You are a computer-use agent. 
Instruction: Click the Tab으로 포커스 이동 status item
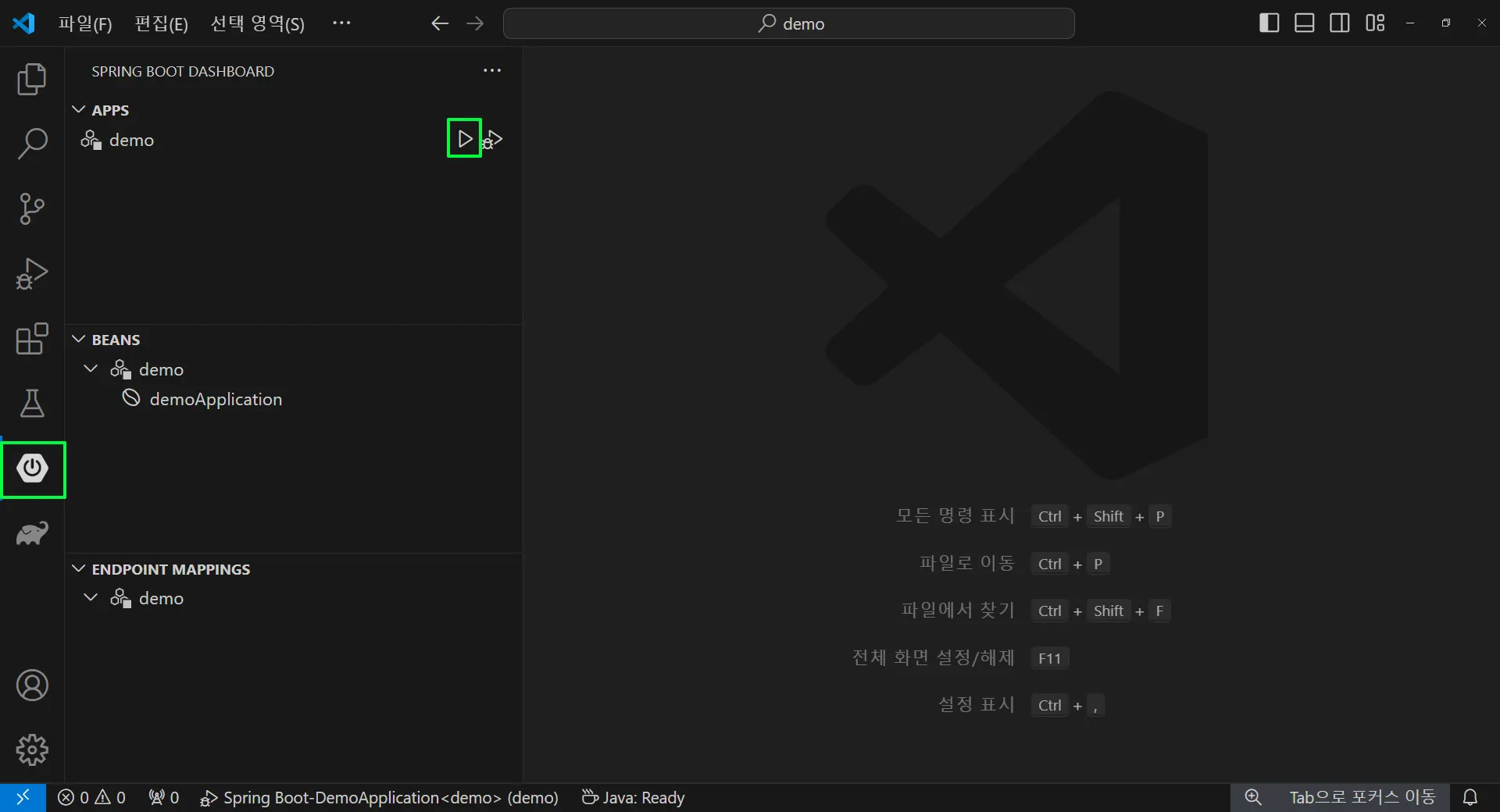pyautogui.click(x=1362, y=797)
